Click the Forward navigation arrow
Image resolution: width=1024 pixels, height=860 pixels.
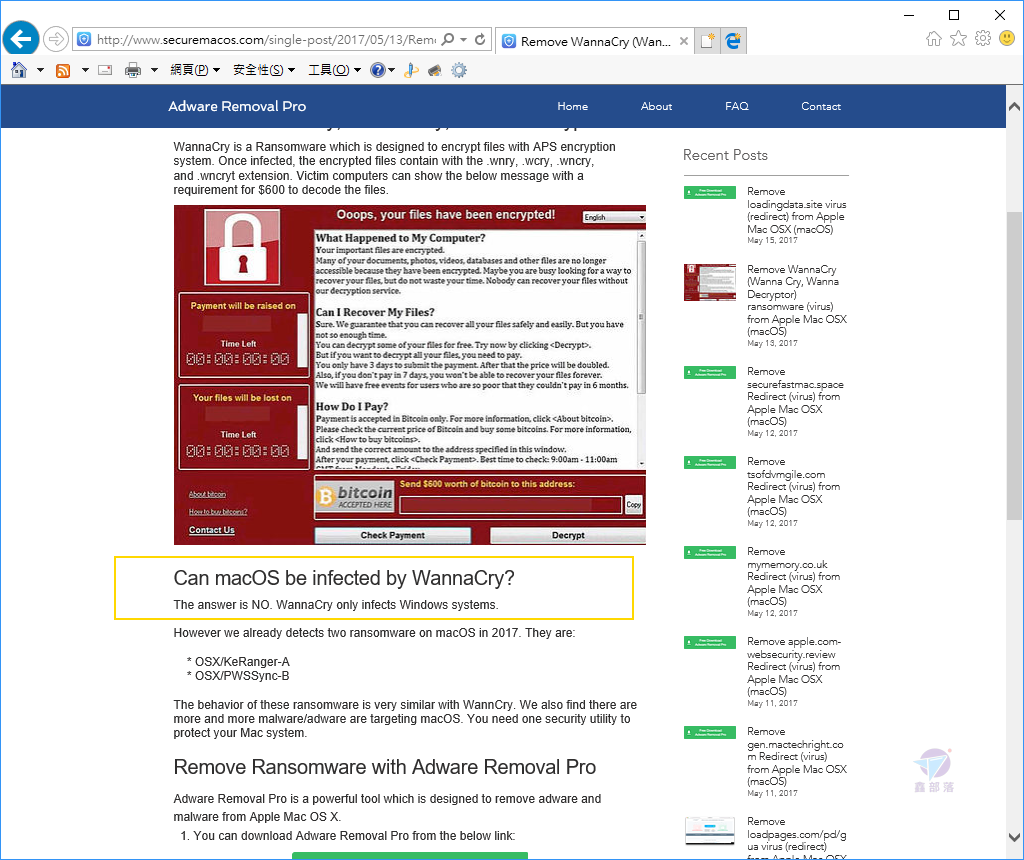coord(56,39)
